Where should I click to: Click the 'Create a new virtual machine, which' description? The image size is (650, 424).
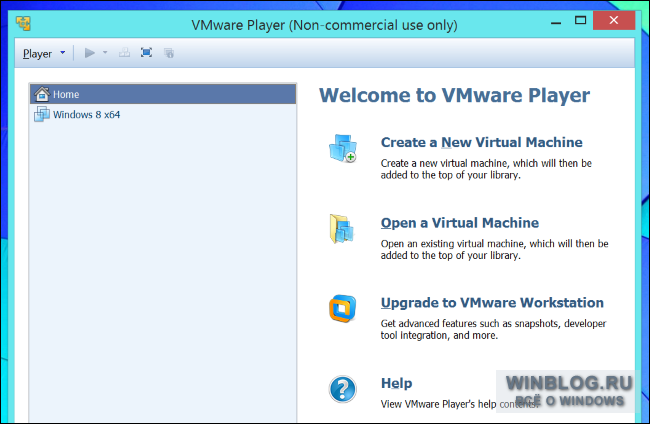[486, 169]
